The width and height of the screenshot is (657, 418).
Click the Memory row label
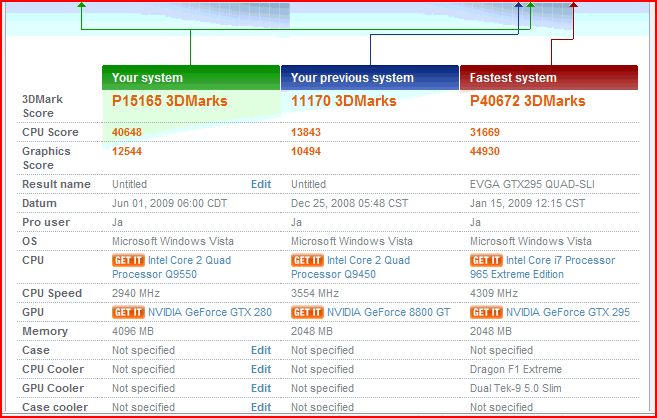tap(45, 331)
